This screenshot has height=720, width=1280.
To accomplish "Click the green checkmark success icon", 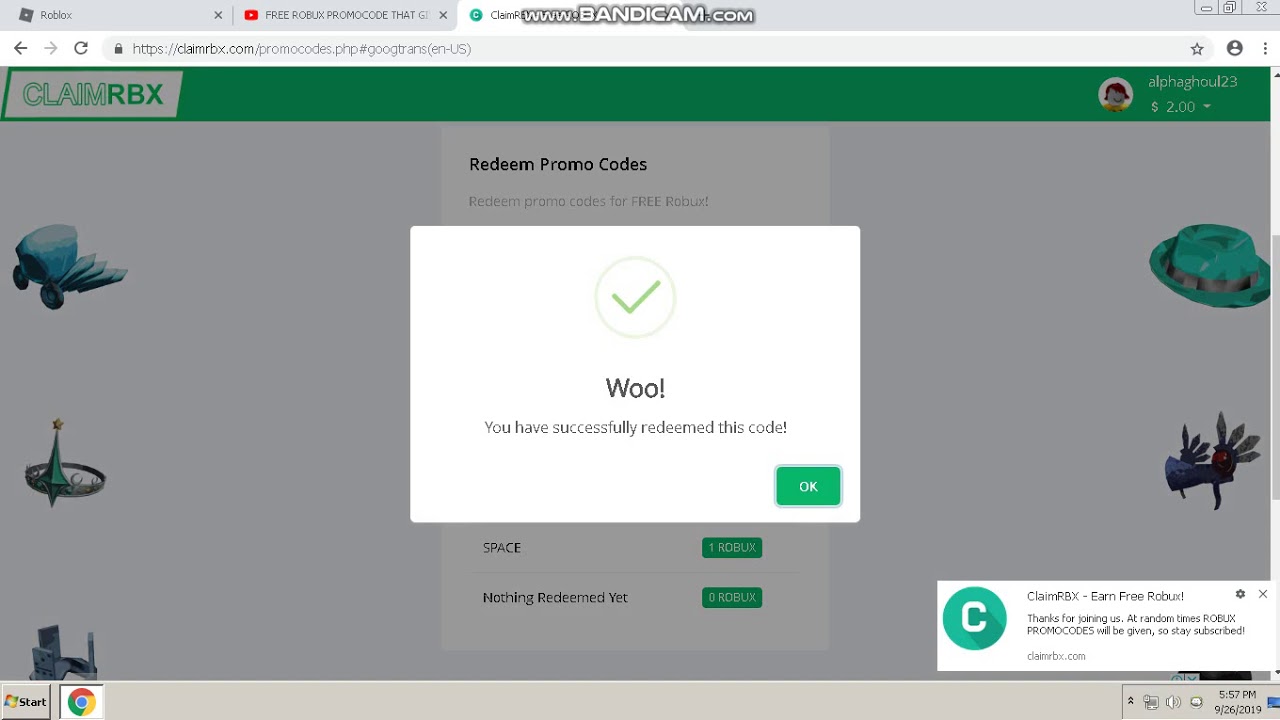I will pos(635,297).
